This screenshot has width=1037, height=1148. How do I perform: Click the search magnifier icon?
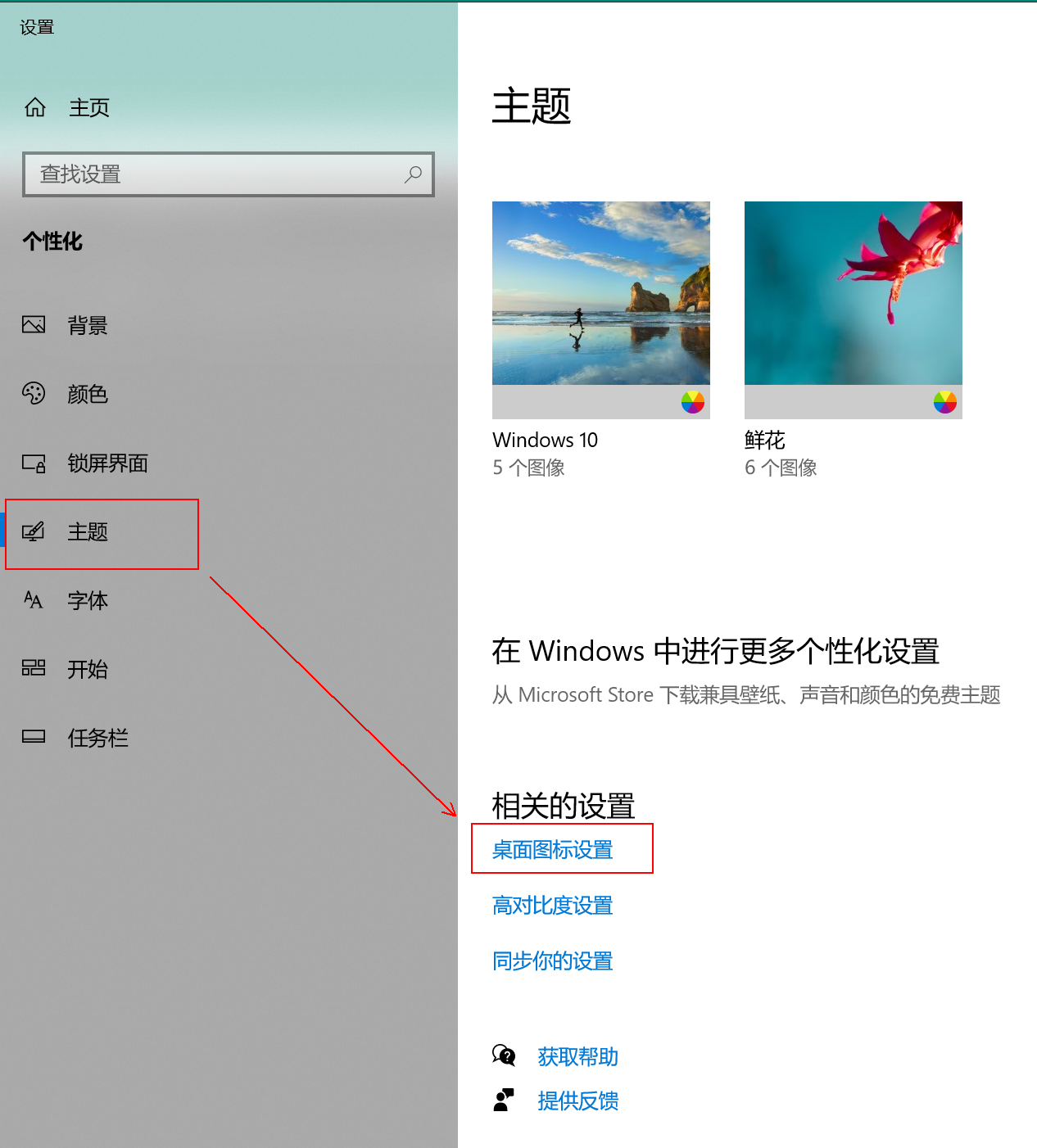414,174
